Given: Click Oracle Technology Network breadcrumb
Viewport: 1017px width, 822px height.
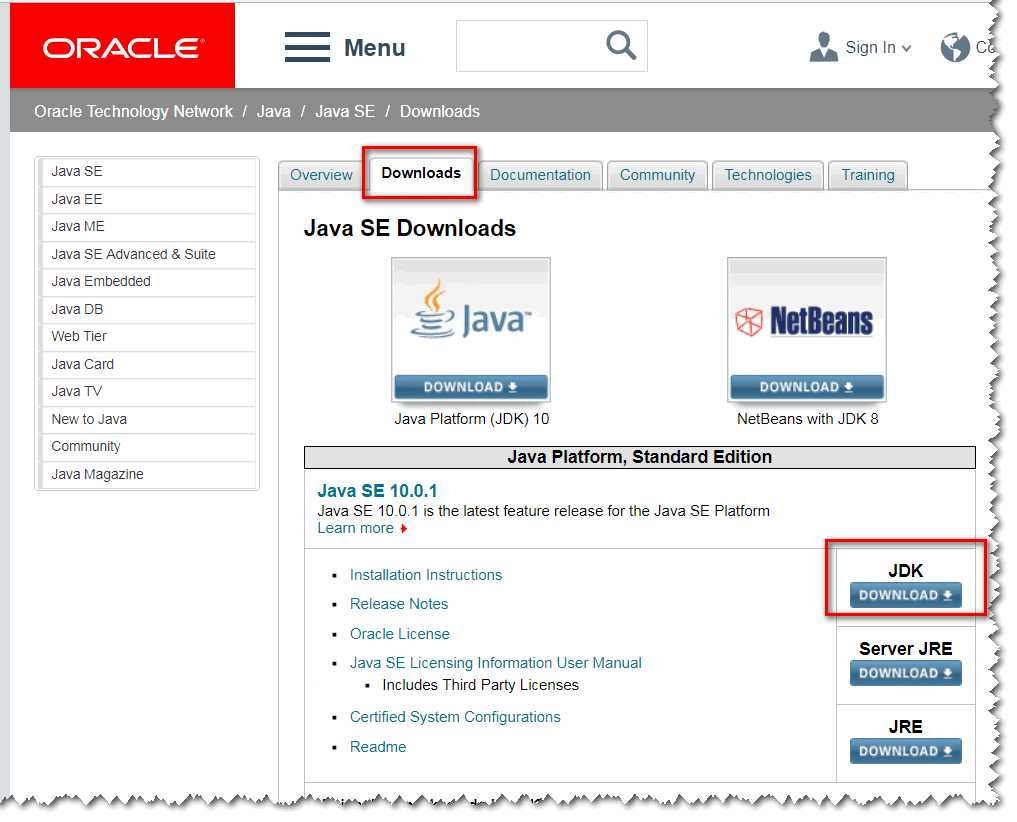Looking at the screenshot, I should (133, 112).
